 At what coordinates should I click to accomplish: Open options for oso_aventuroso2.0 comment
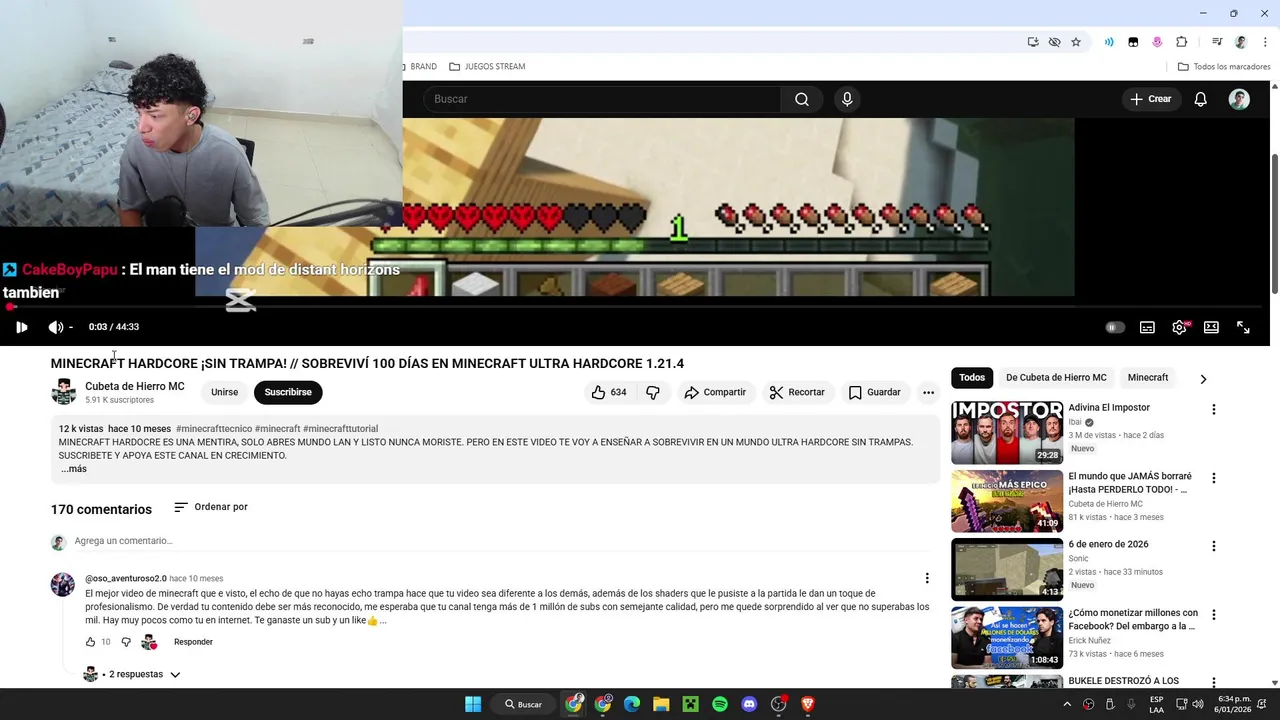(927, 578)
